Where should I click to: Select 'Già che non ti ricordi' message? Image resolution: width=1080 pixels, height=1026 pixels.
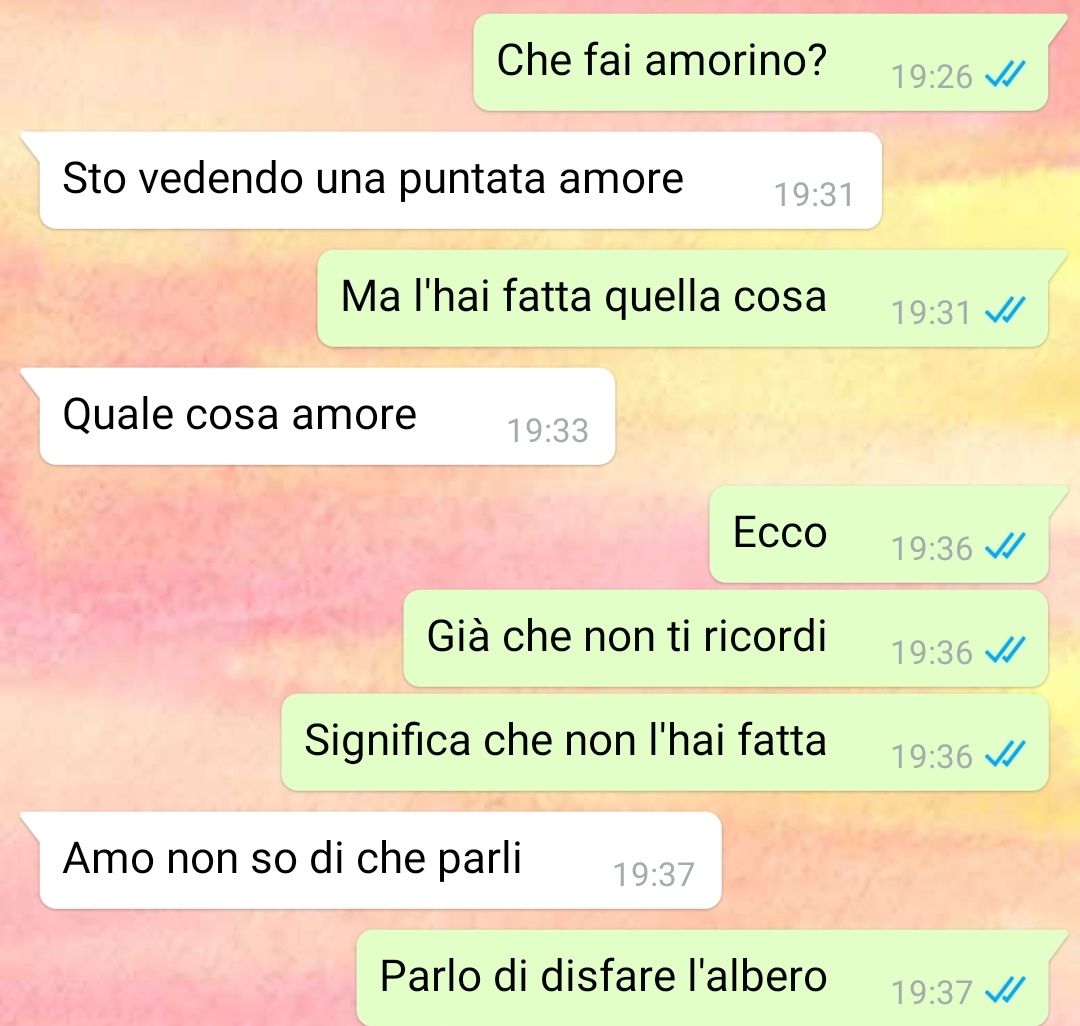(725, 638)
